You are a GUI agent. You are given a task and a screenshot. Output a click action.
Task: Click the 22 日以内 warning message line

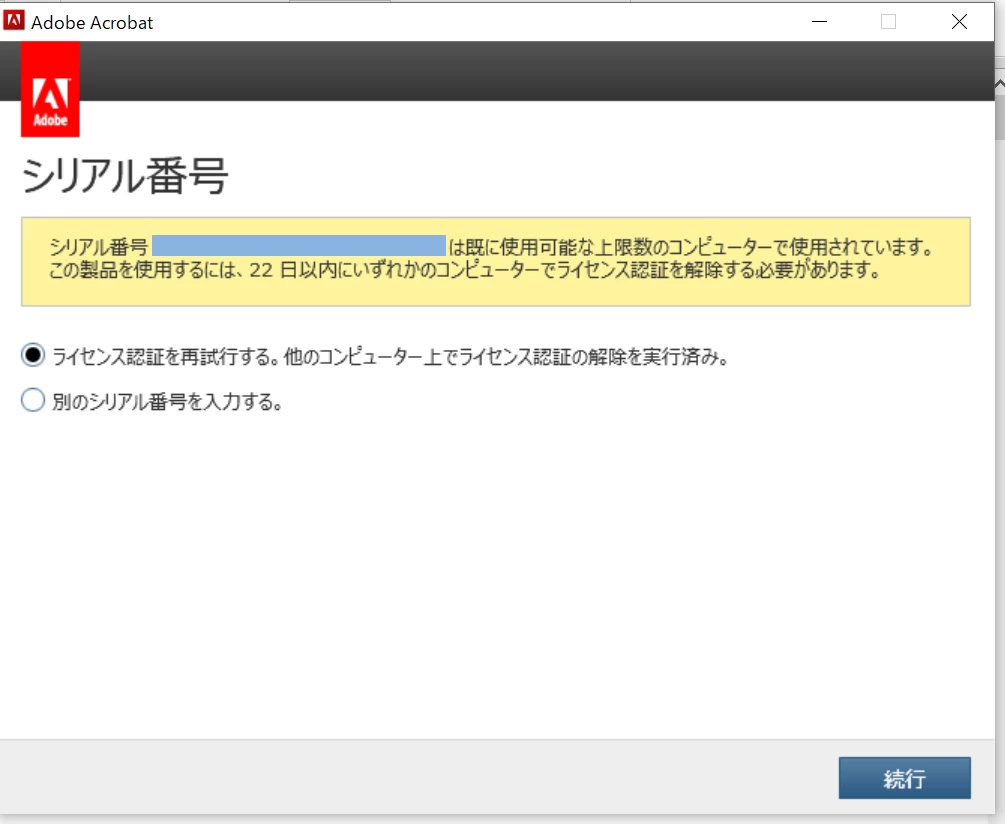(465, 270)
